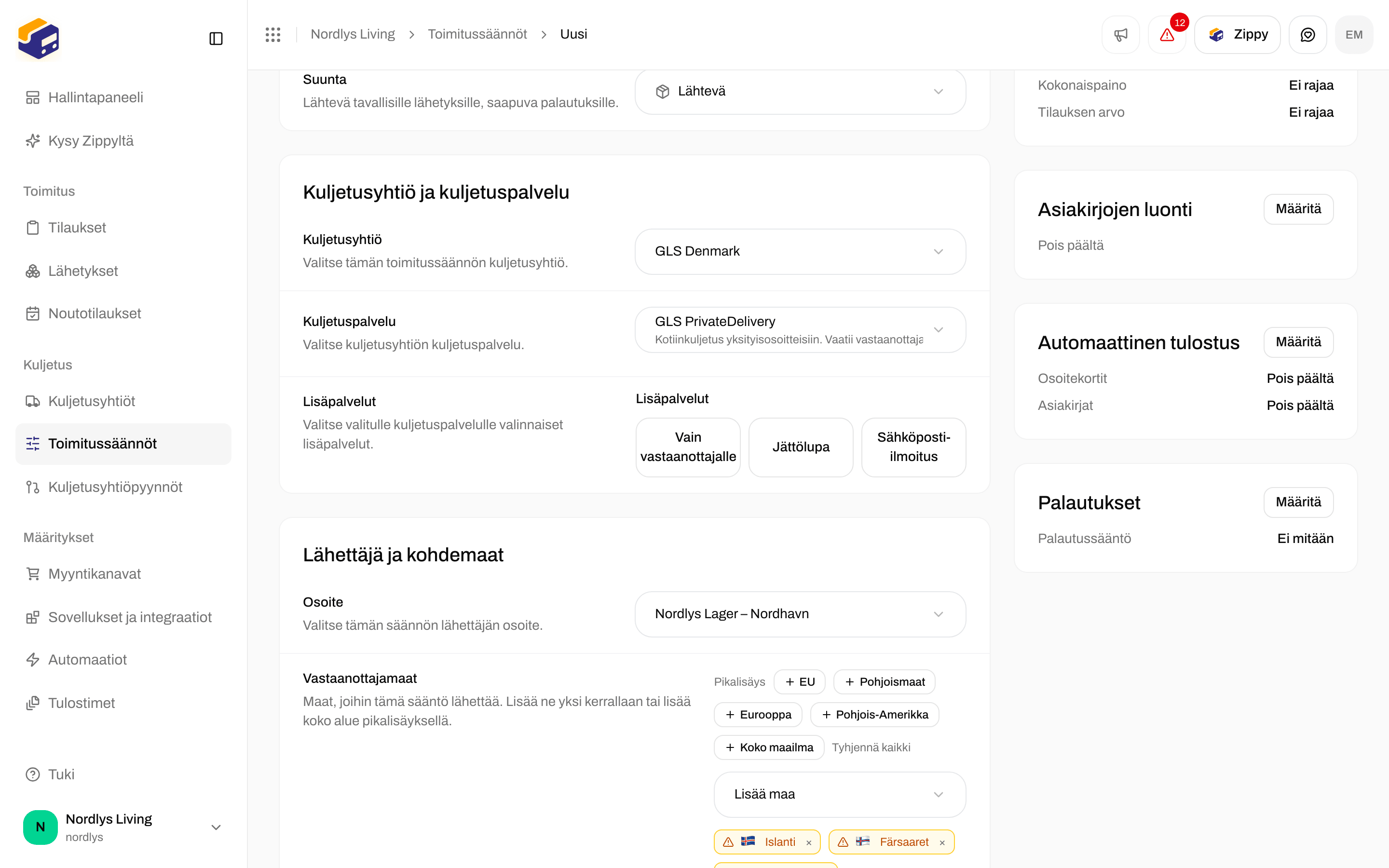This screenshot has width=1389, height=868.
Task: Go to Noutotilaukset page
Action: pos(123,313)
